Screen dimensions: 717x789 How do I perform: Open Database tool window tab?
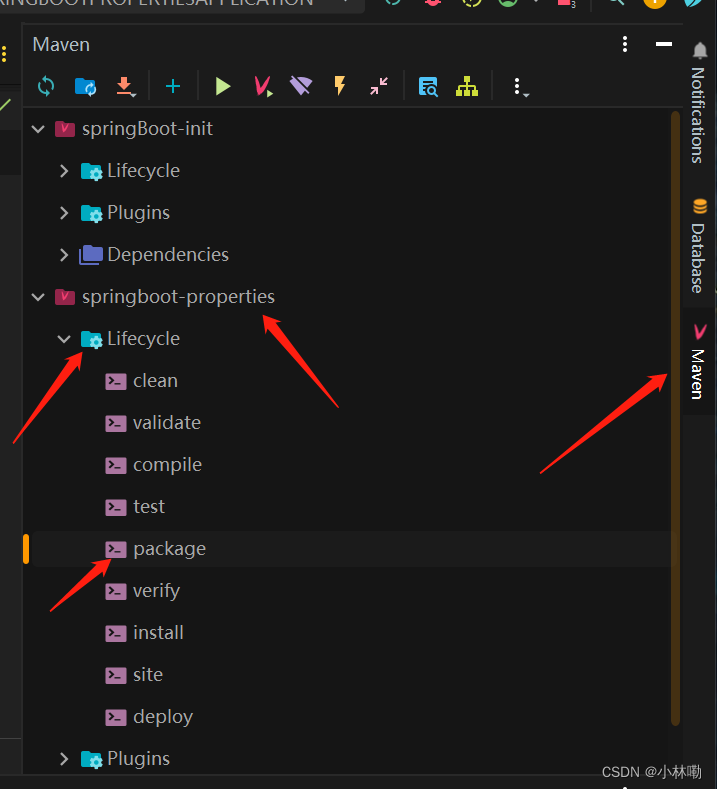[699, 247]
